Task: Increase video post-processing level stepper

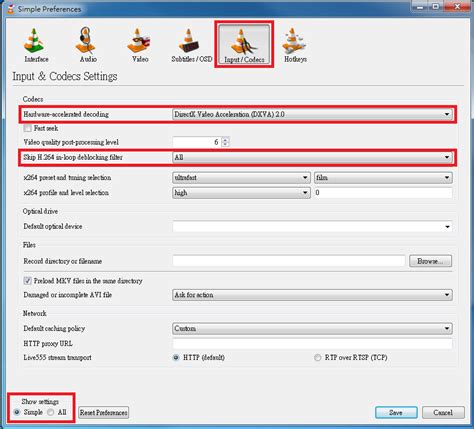Action: click(x=226, y=139)
